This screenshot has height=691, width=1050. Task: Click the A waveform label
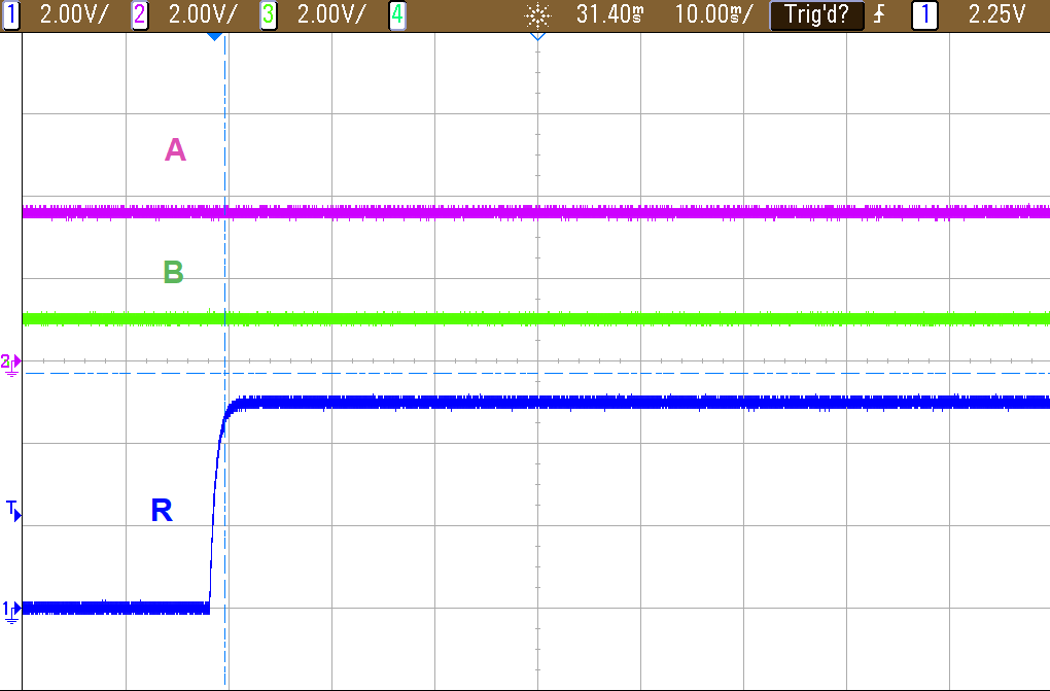pyautogui.click(x=175, y=147)
